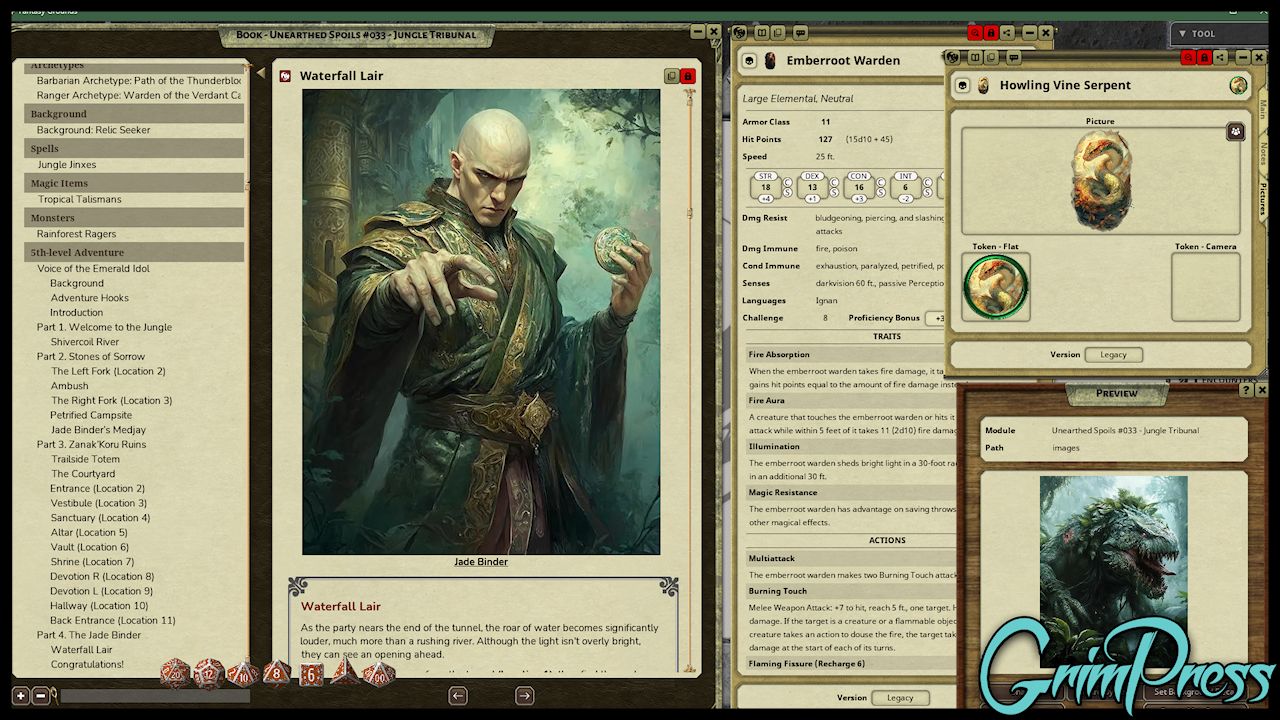The height and width of the screenshot is (720, 1280).
Task: Click STR check C button
Action: click(x=787, y=182)
